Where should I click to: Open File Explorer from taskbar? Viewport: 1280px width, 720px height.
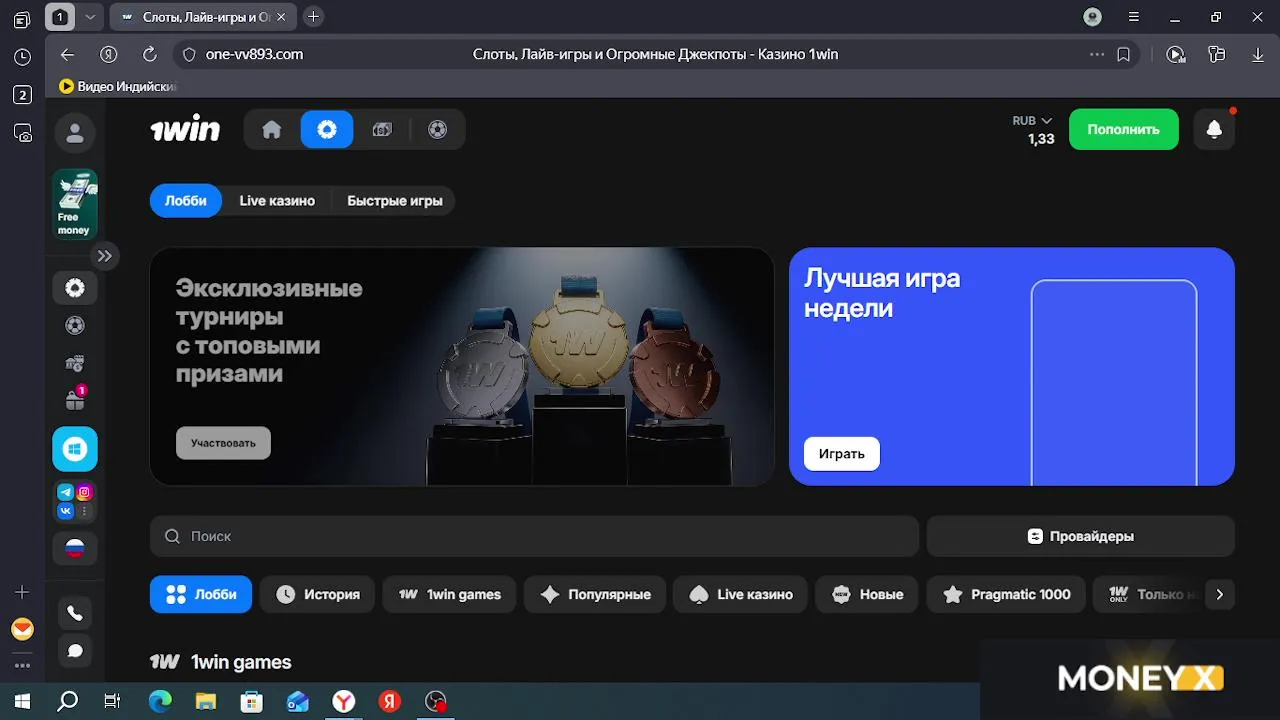pos(205,701)
